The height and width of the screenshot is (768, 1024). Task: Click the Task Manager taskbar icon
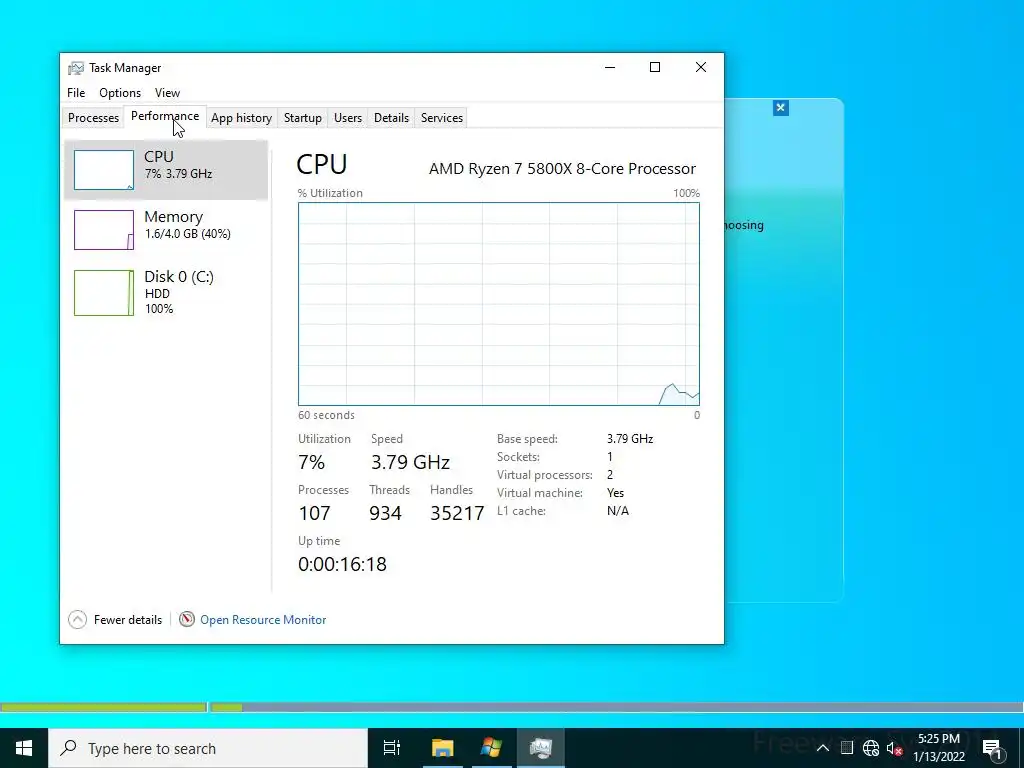[x=541, y=748]
